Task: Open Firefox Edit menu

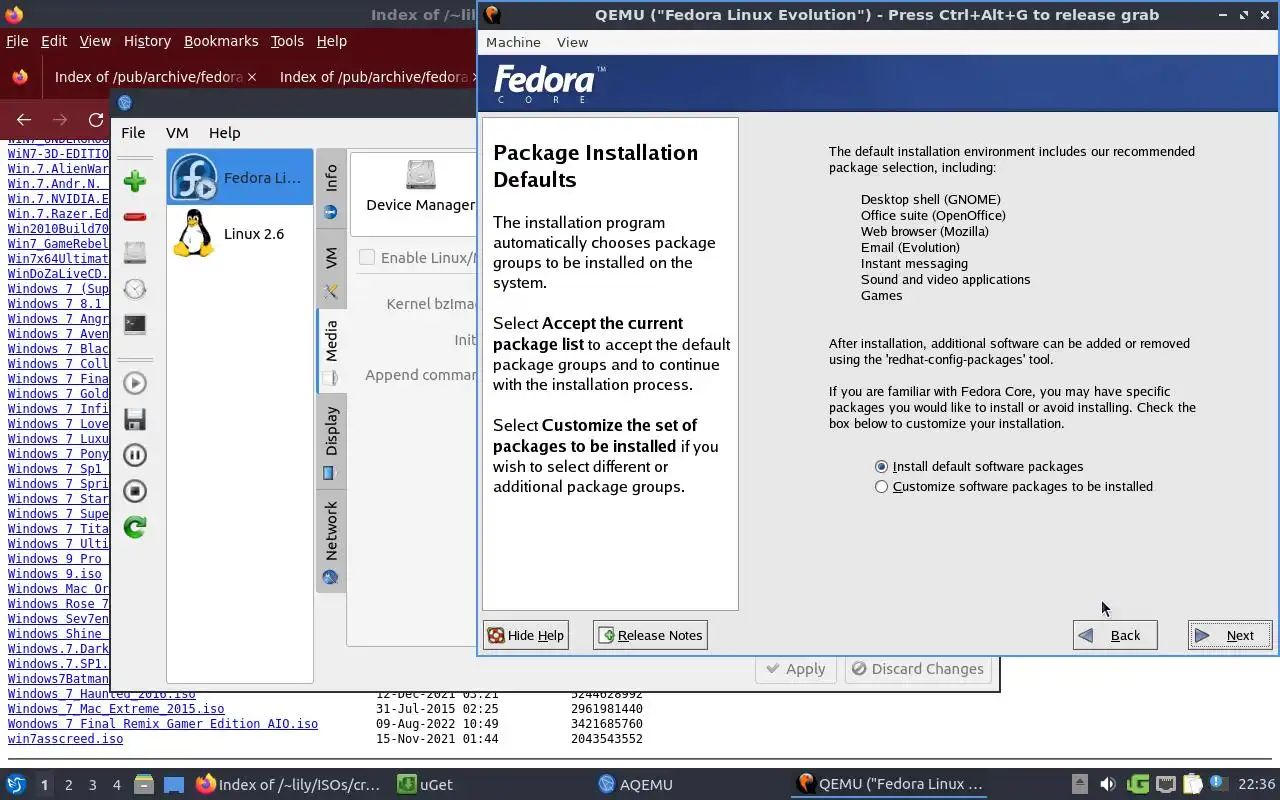Action: click(54, 41)
